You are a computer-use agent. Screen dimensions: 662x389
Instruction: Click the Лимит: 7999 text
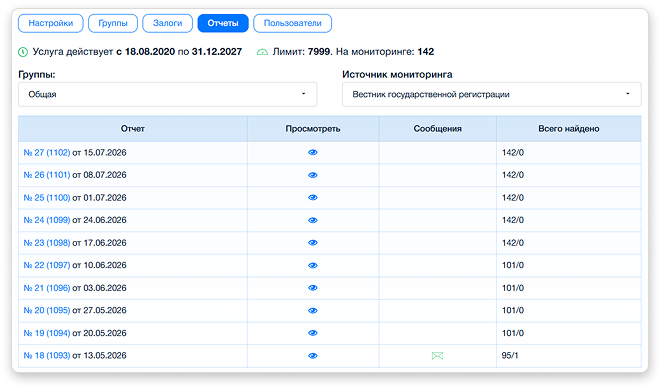click(302, 52)
